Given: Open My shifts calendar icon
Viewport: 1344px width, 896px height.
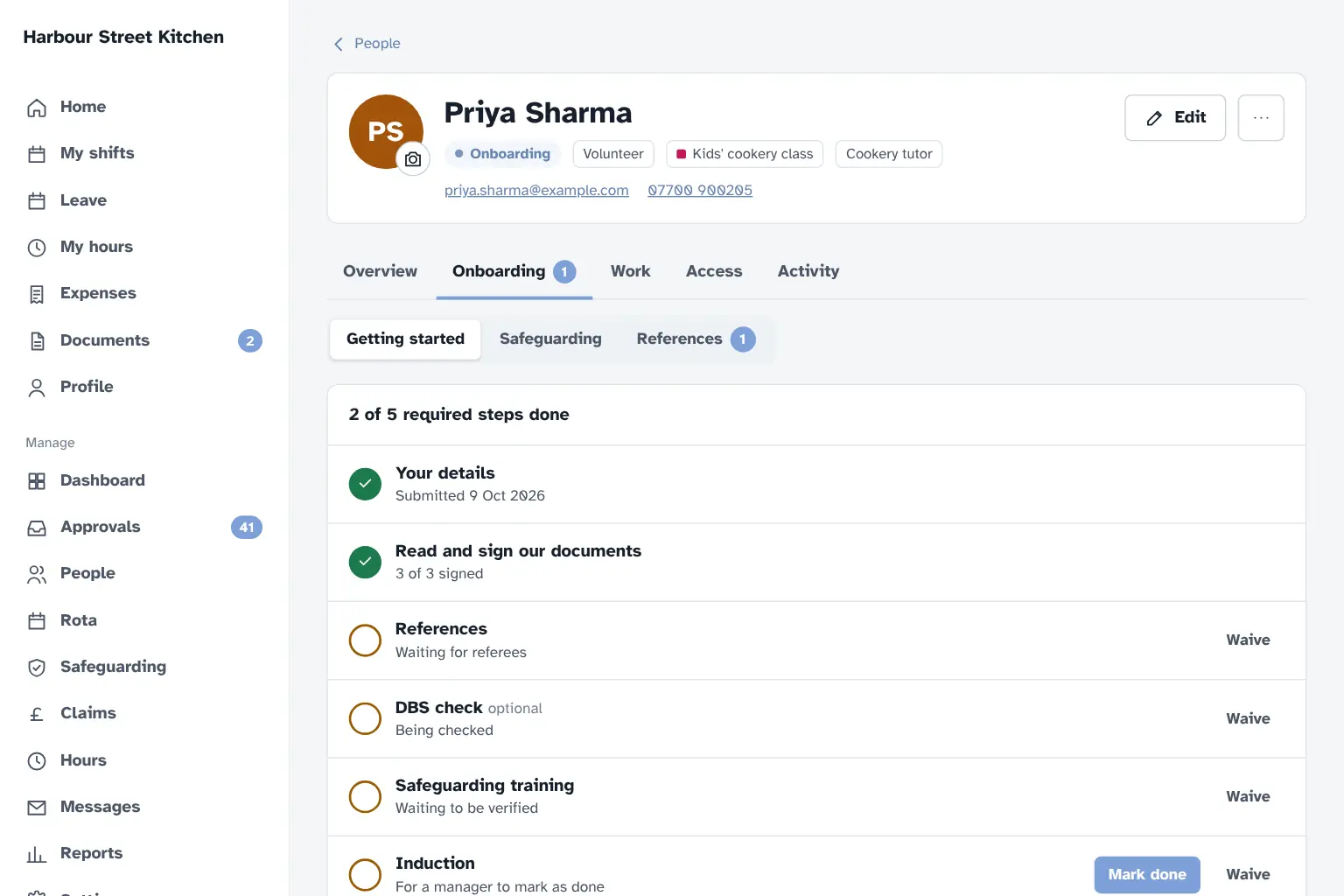Looking at the screenshot, I should click(x=37, y=154).
